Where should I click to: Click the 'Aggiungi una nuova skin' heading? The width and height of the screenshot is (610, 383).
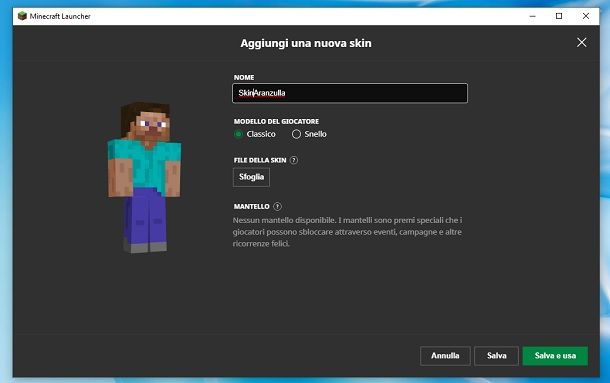point(306,43)
